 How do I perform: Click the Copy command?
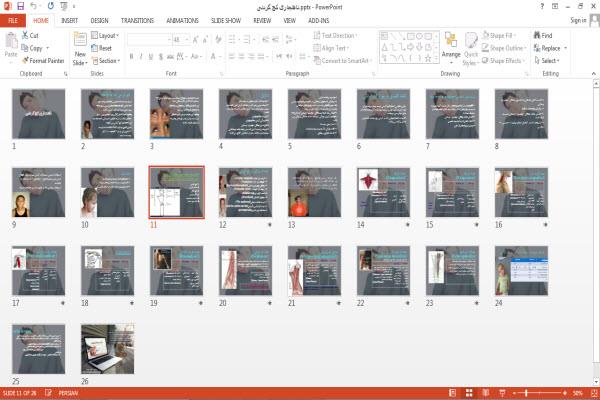(x=32, y=48)
